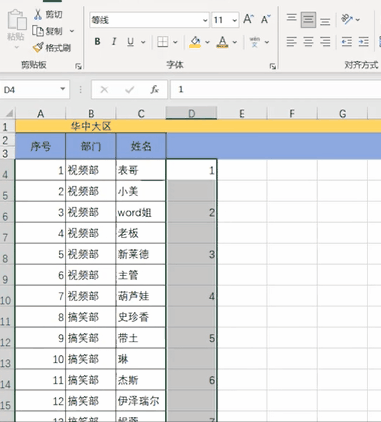Viewport: 381px width, 422px height.
Task: Click the text orientation icon
Action: (347, 20)
